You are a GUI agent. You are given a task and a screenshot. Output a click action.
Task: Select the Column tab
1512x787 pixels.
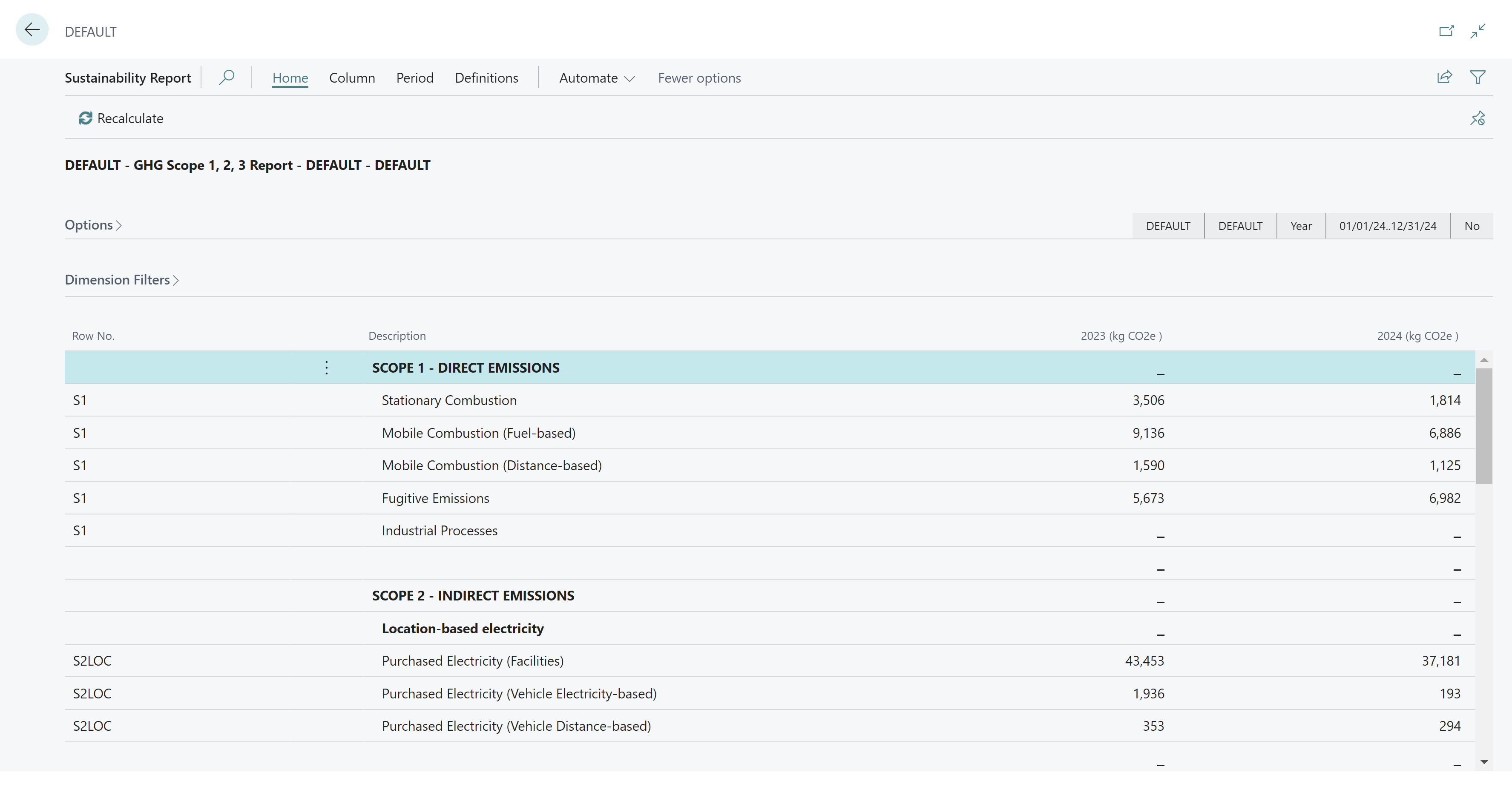351,78
